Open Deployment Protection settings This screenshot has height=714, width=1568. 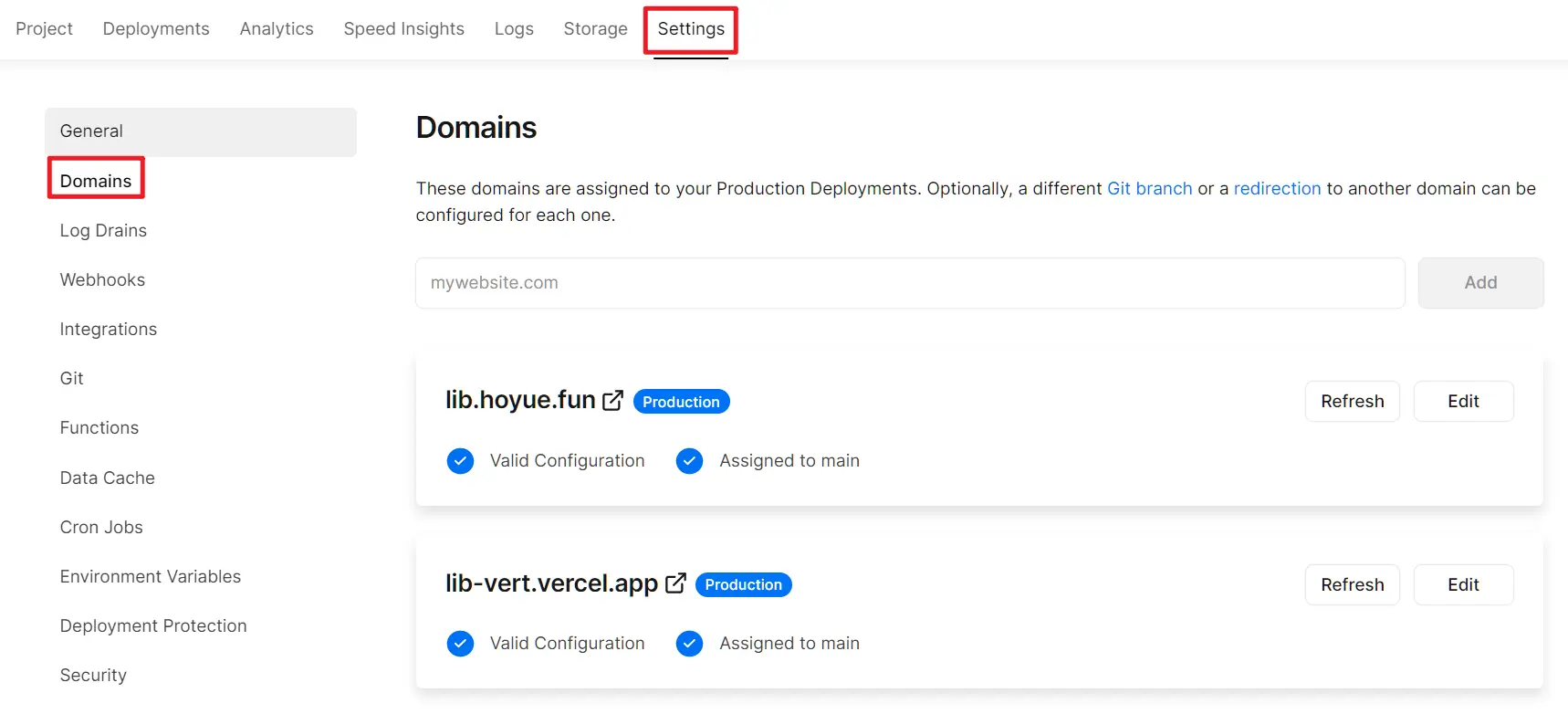tap(153, 625)
